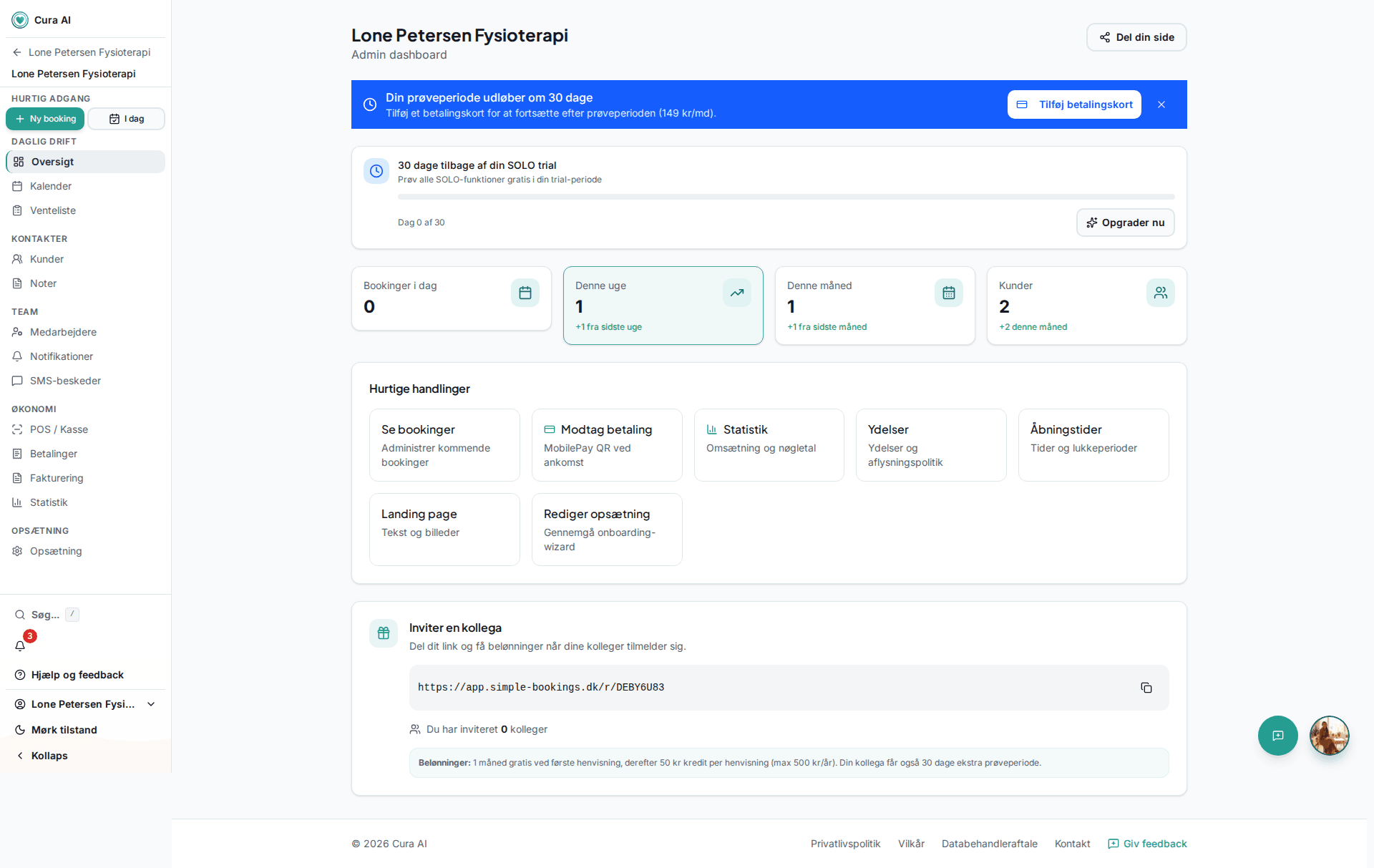
Task: Open the Se bookinger quick action
Action: pos(444,445)
